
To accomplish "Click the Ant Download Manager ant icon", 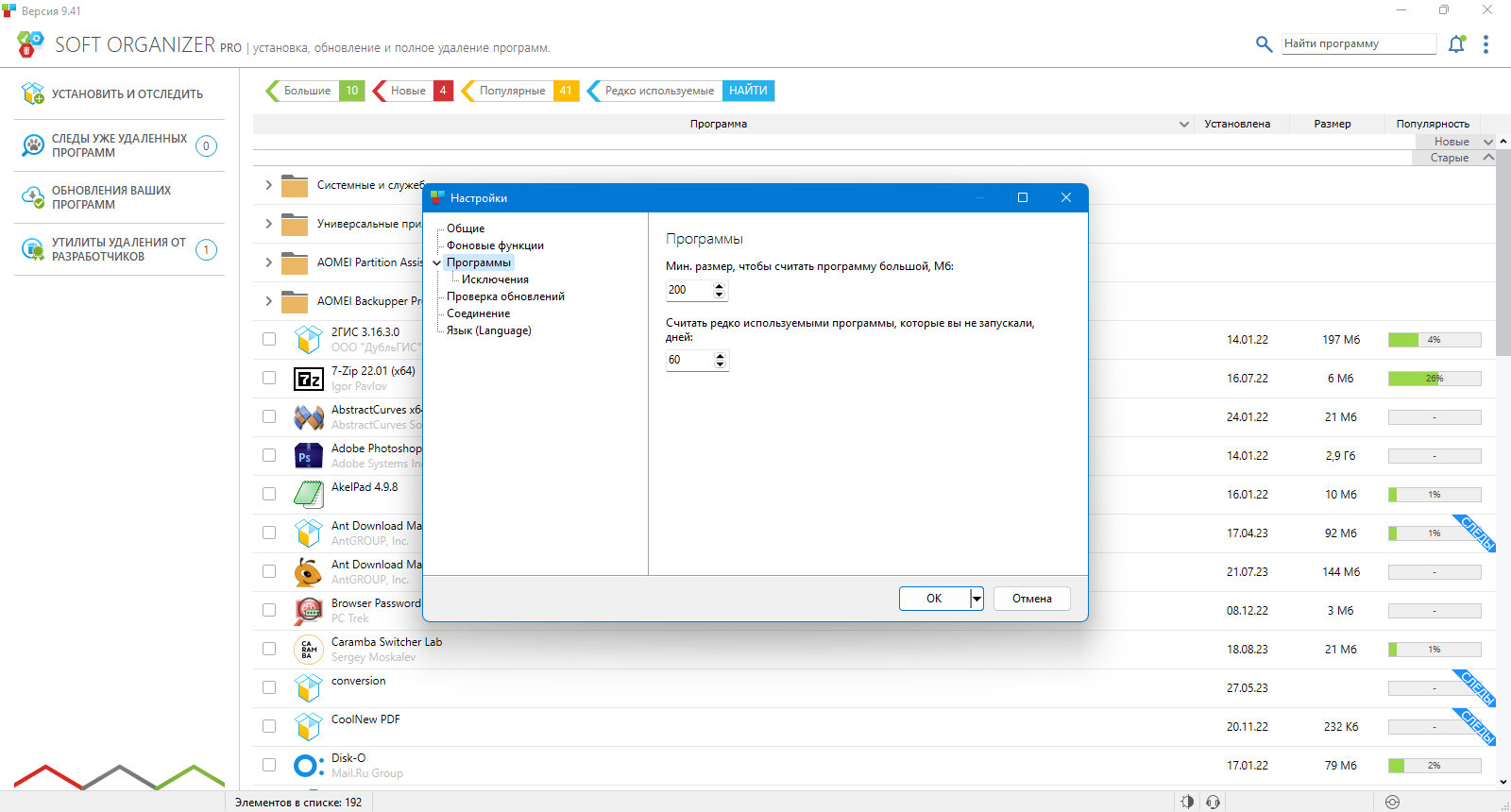I will click(309, 572).
